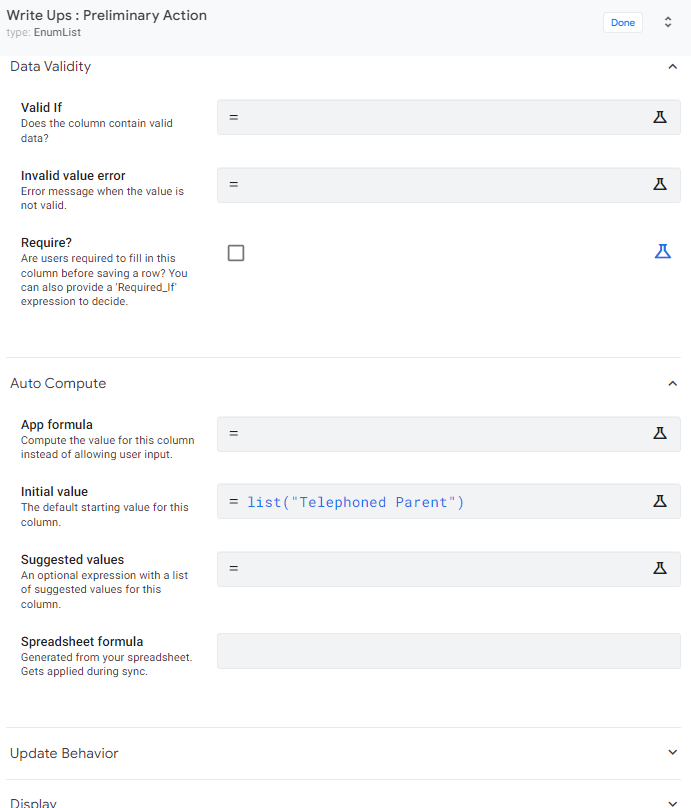
Task: Click Initial value flask icon
Action: coord(660,501)
